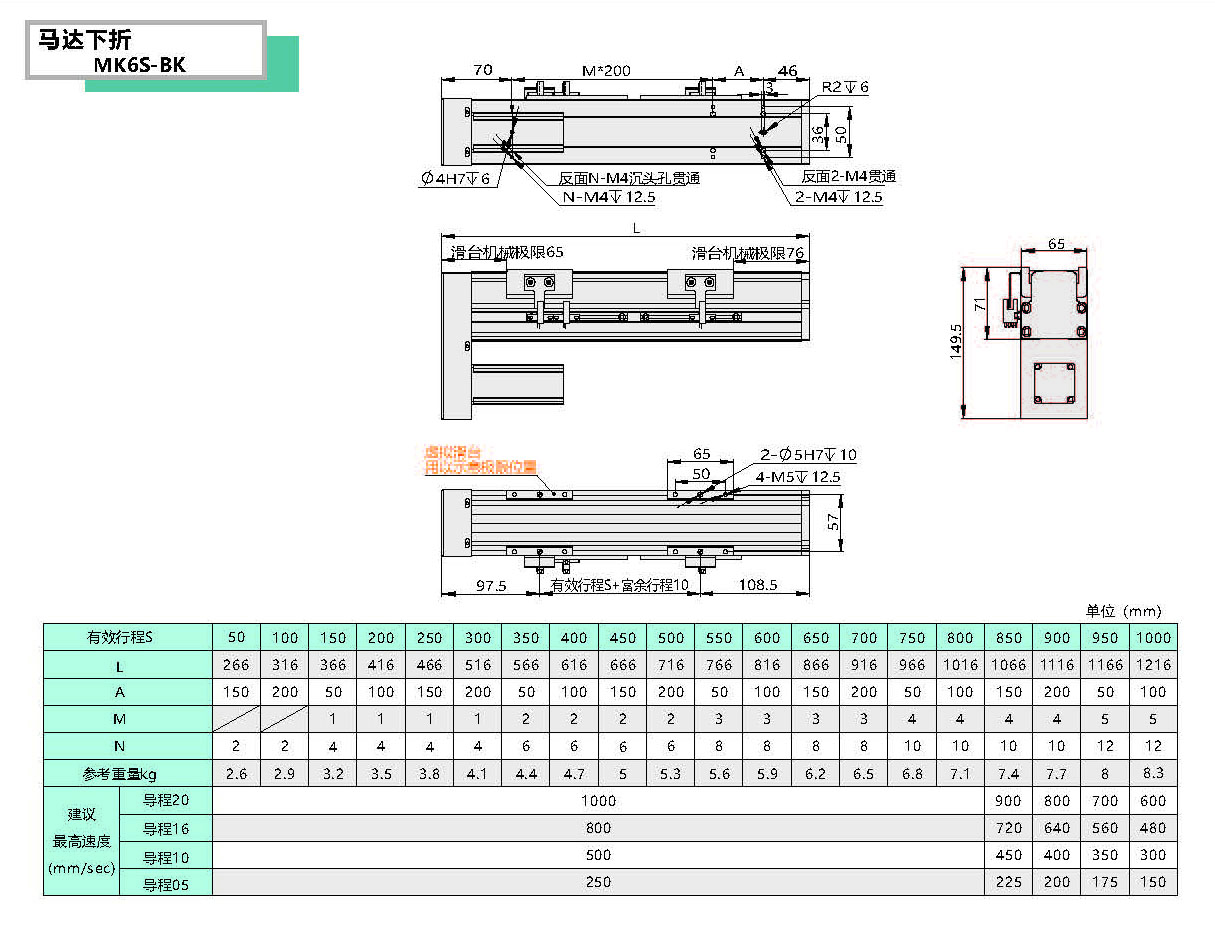
Task: Click the 2-Ø5H7 ▽10 callout
Action: click(x=808, y=455)
